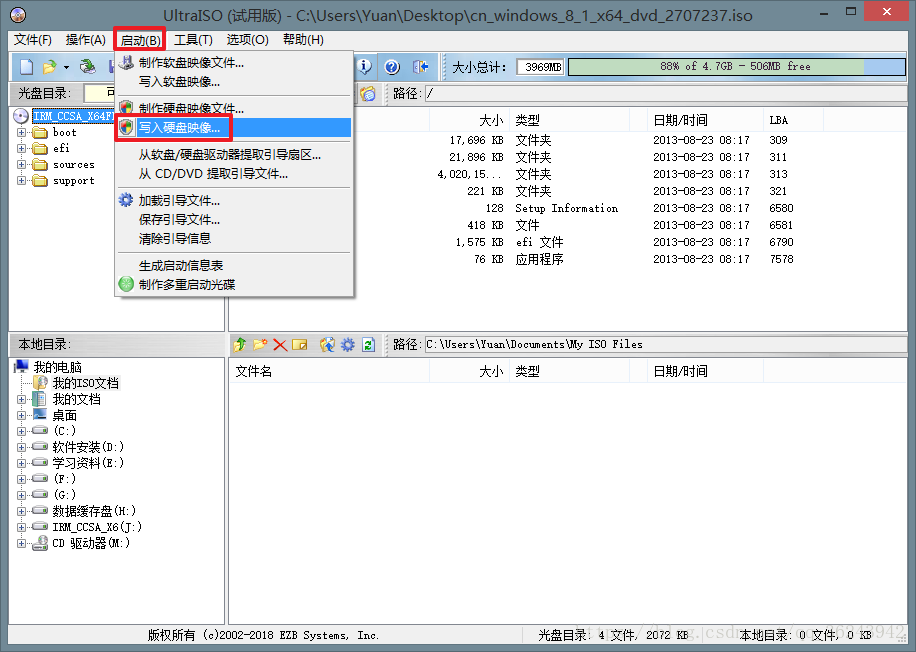The width and height of the screenshot is (916, 652).
Task: Click the local go-up folder icon
Action: click(240, 344)
